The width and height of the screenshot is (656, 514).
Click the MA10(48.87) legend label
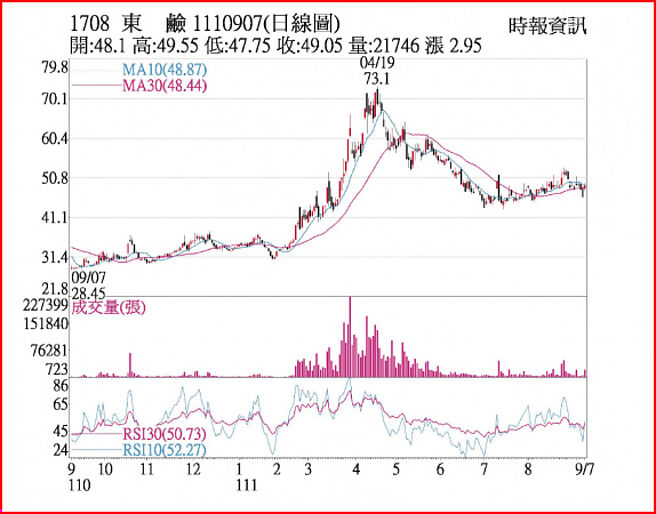tap(164, 69)
